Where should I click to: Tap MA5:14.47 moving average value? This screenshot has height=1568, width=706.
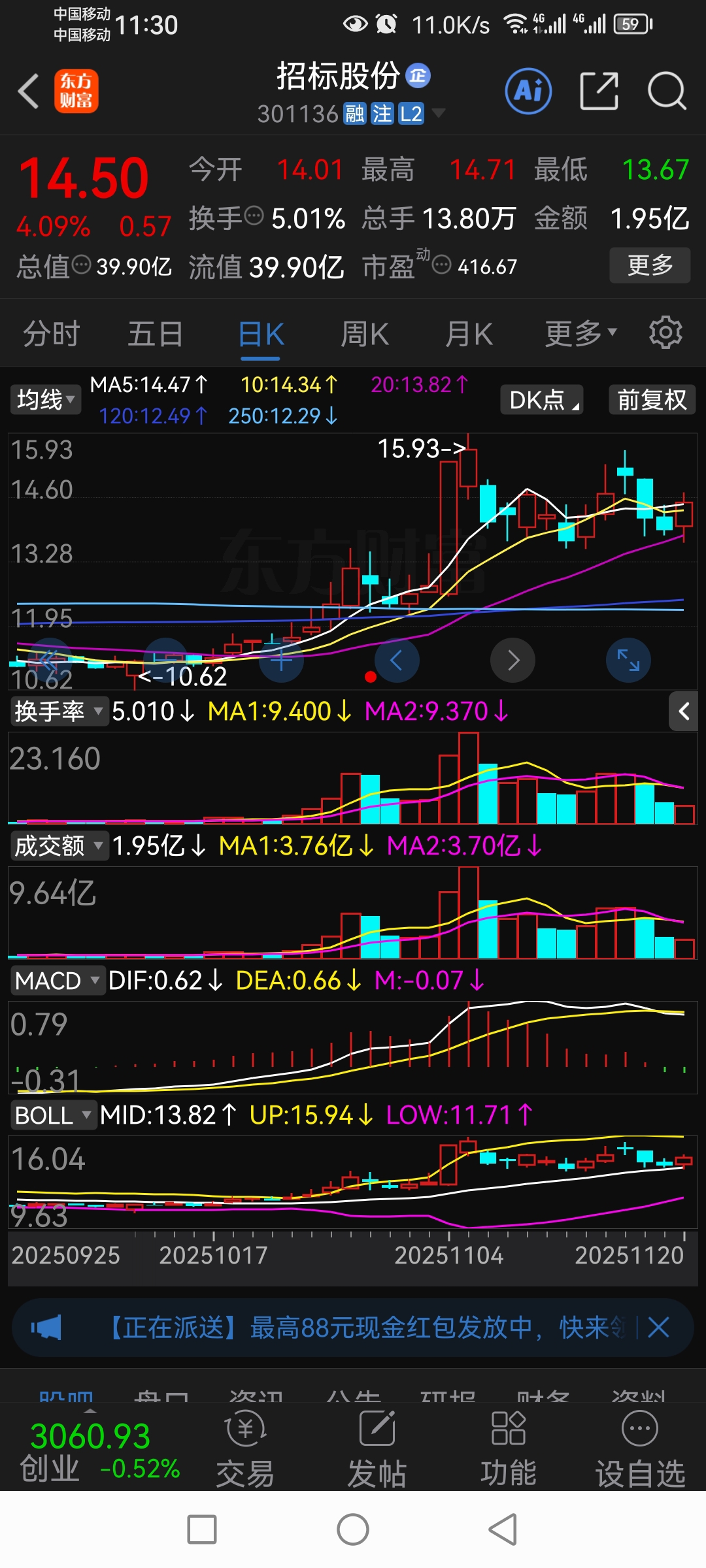[x=149, y=385]
